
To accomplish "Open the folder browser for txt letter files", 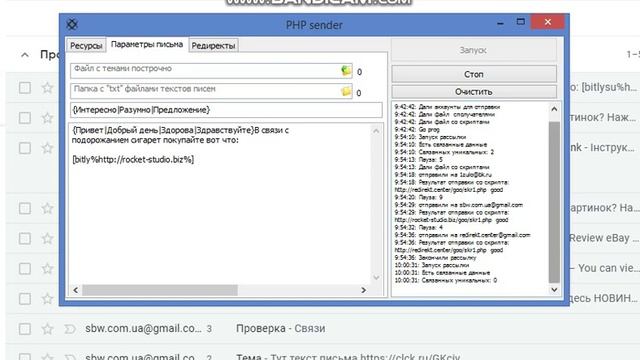I will click(x=346, y=91).
